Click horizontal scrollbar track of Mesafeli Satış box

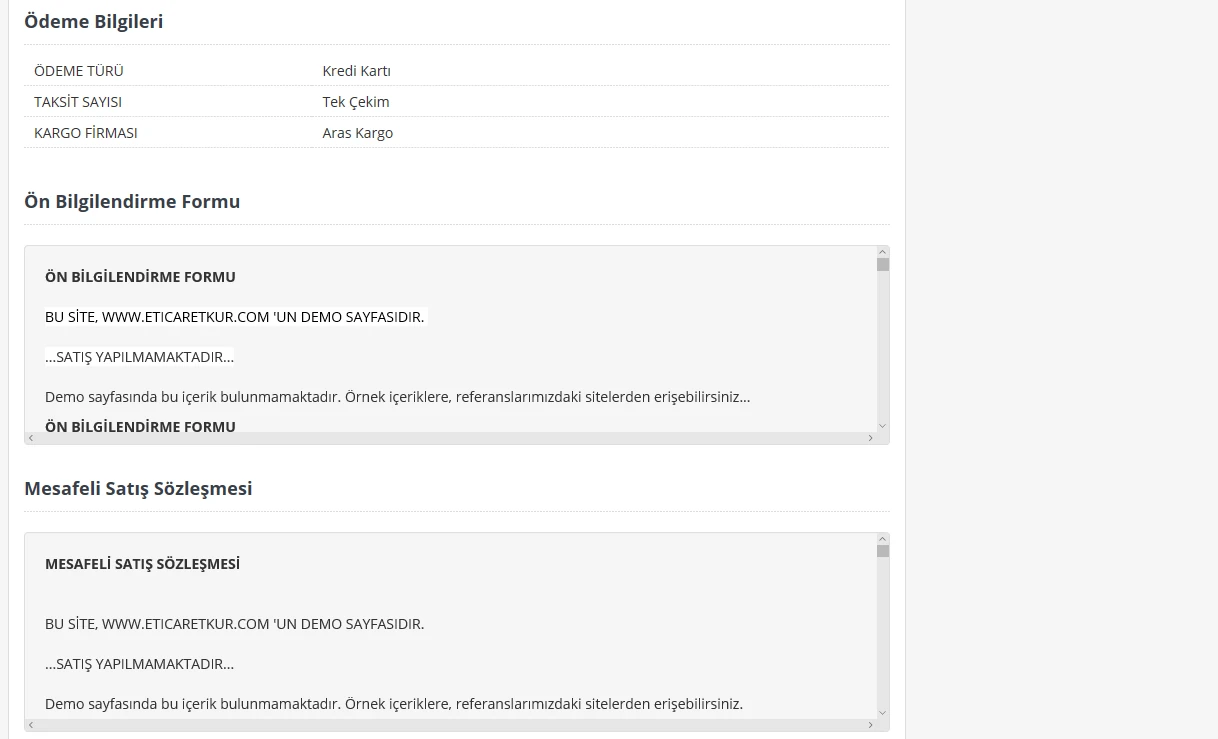pos(450,725)
